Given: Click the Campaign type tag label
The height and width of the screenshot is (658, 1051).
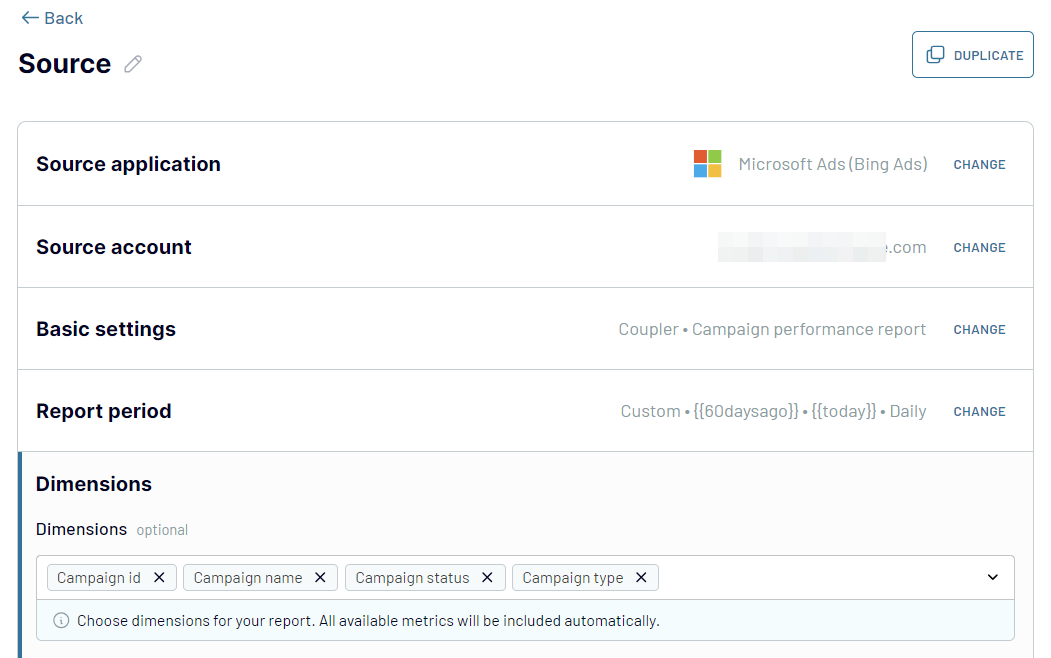Looking at the screenshot, I should click(x=572, y=578).
